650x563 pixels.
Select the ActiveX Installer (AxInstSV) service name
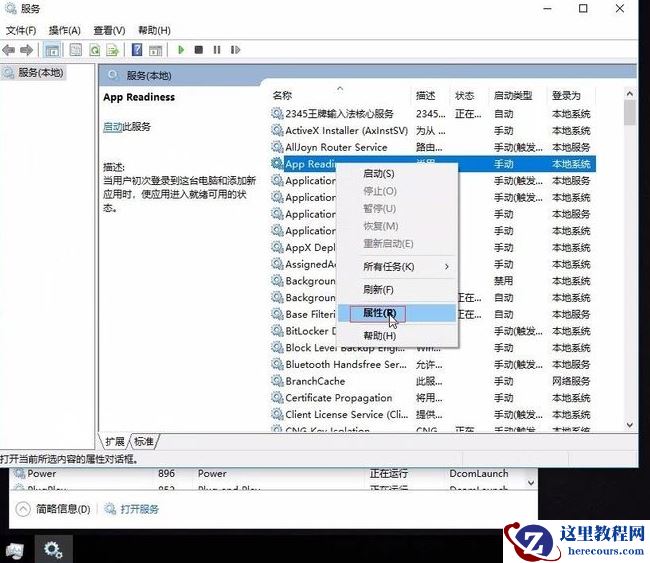pos(347,131)
